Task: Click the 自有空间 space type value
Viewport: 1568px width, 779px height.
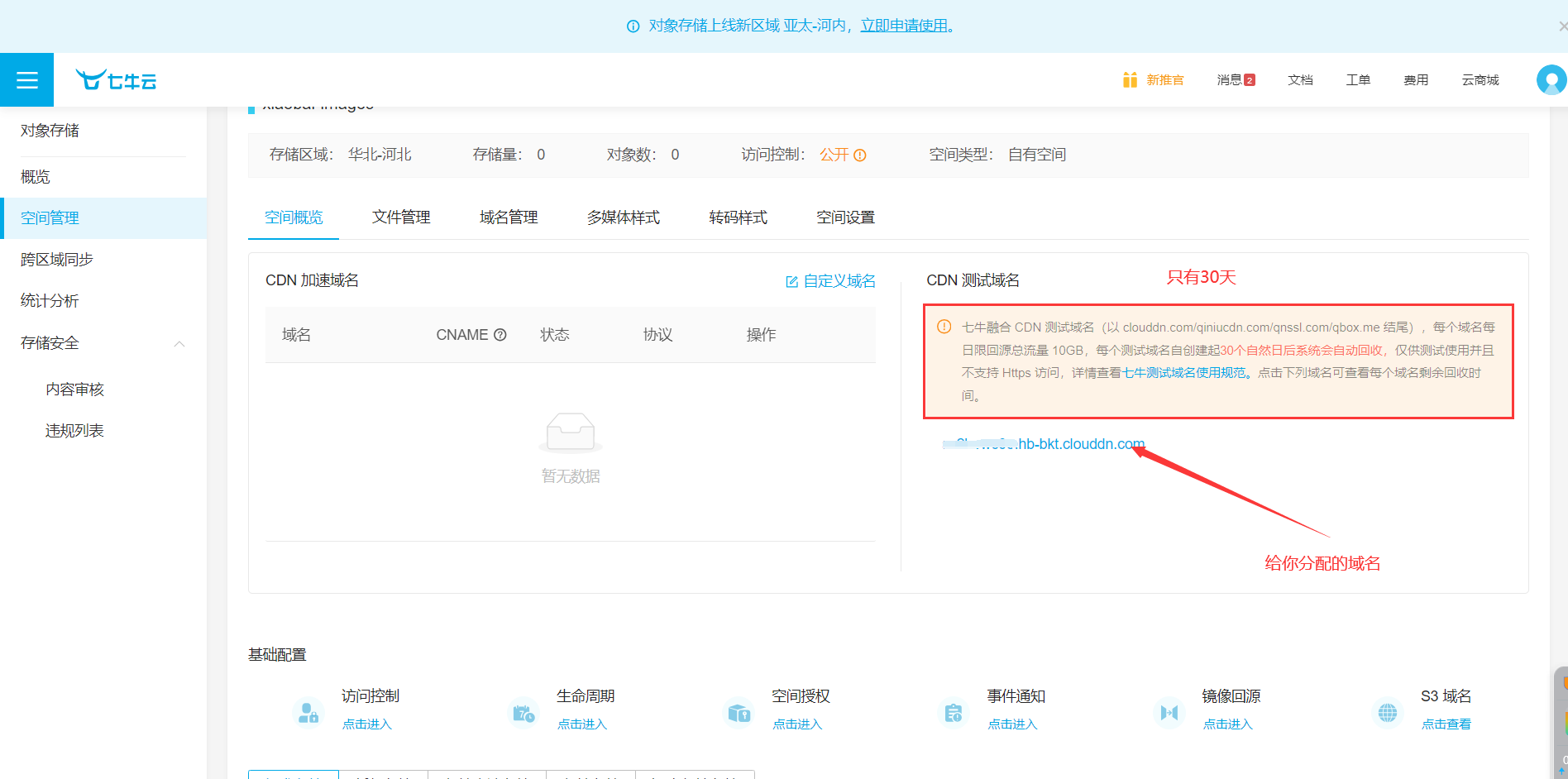Action: tap(1037, 155)
